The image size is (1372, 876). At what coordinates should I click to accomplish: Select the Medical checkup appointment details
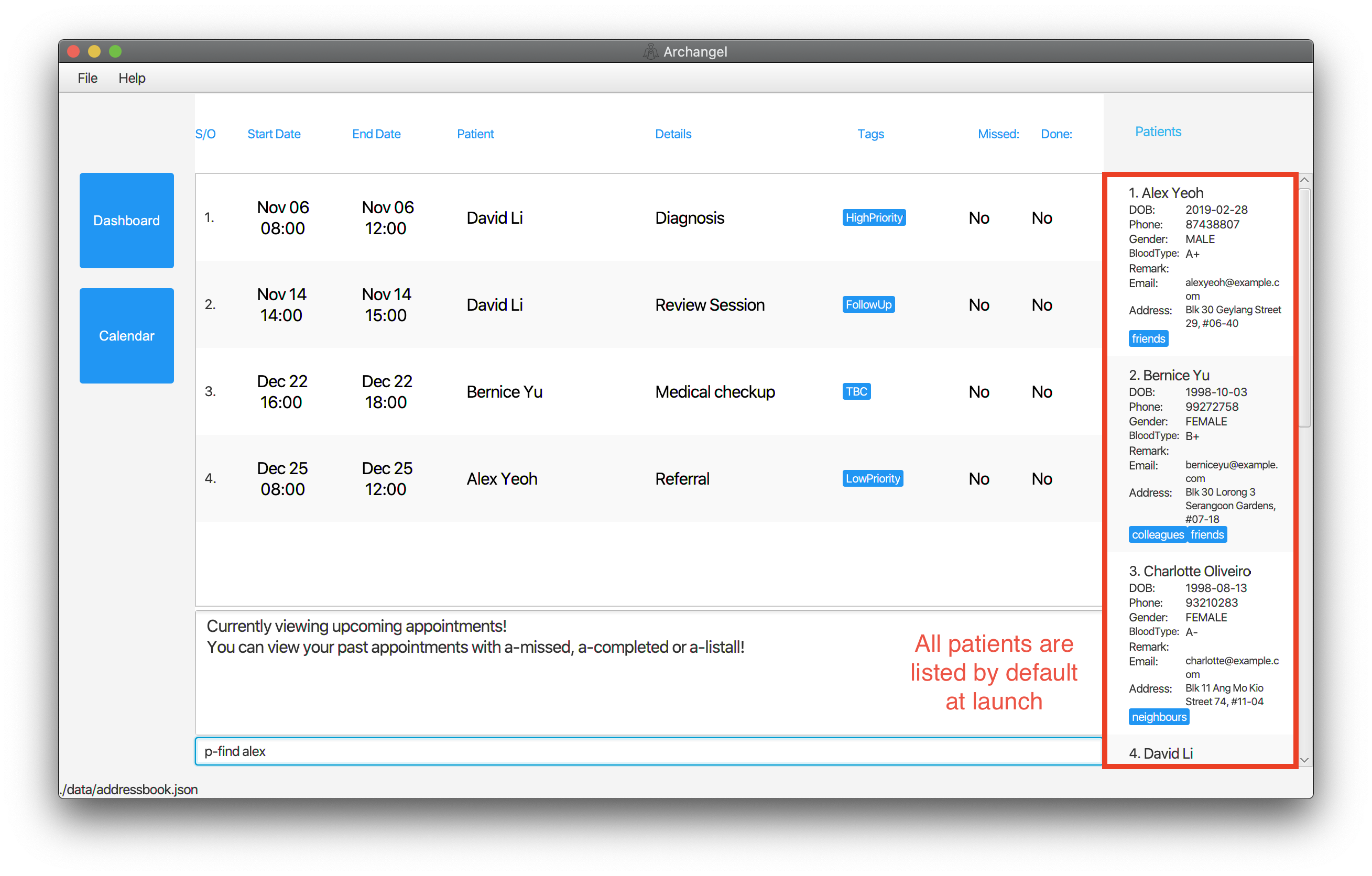click(x=714, y=392)
